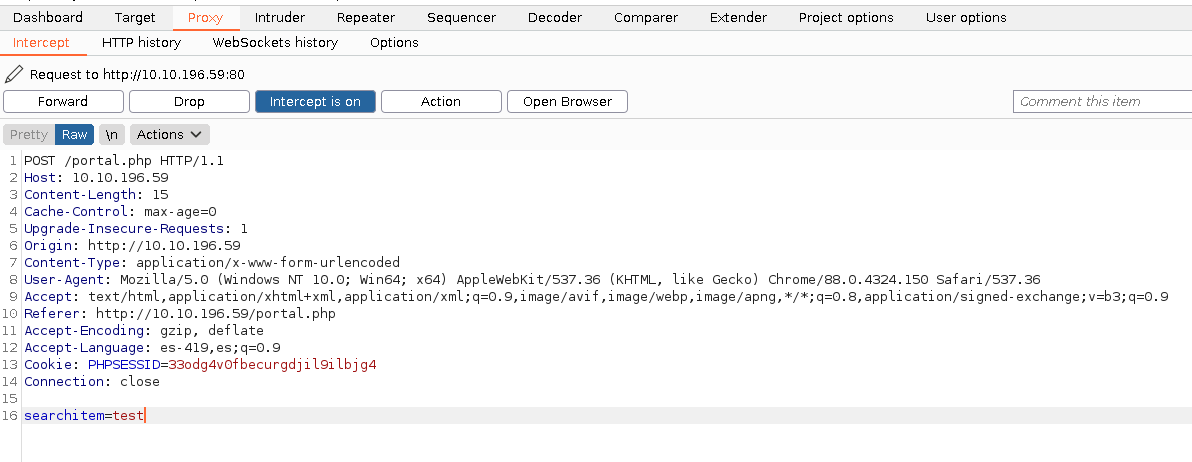Click the Connection: close line
The image size is (1192, 462).
tap(92, 381)
